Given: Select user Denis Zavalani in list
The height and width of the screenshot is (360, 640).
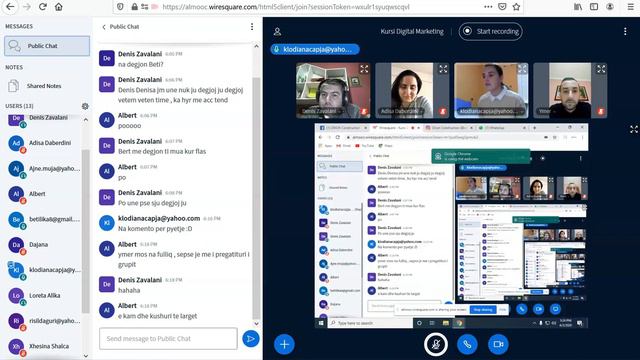Looking at the screenshot, I should coord(44,118).
